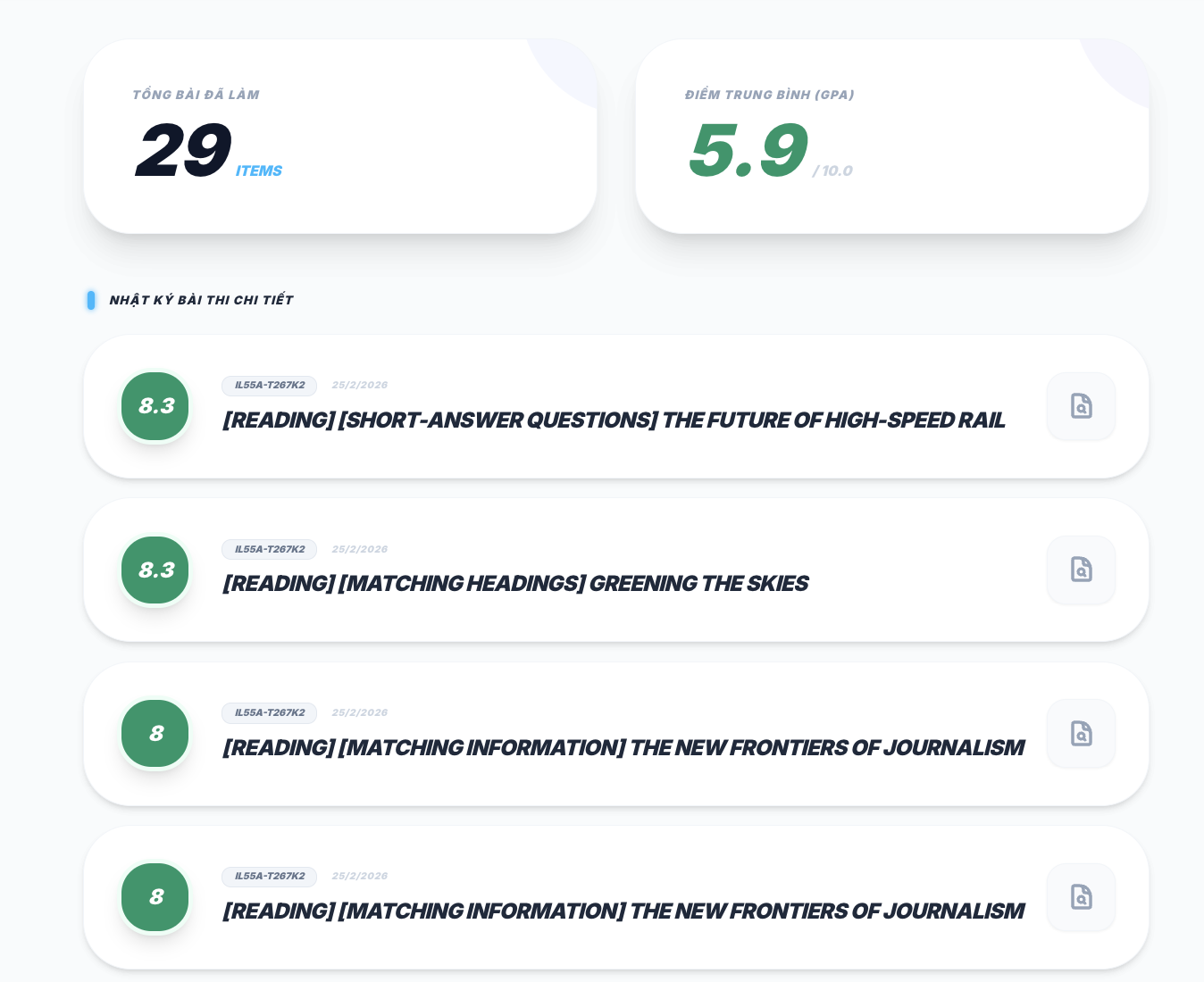Image resolution: width=1204 pixels, height=982 pixels.
Task: Click review icon of first Journalism entry
Action: click(x=1081, y=733)
